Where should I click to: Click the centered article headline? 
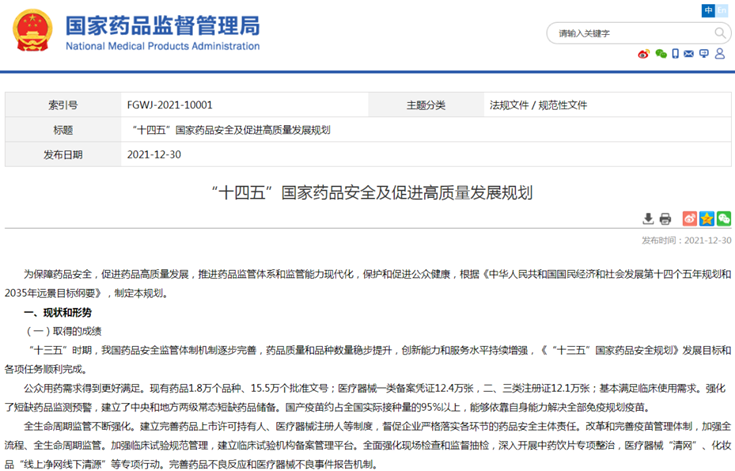coord(372,193)
